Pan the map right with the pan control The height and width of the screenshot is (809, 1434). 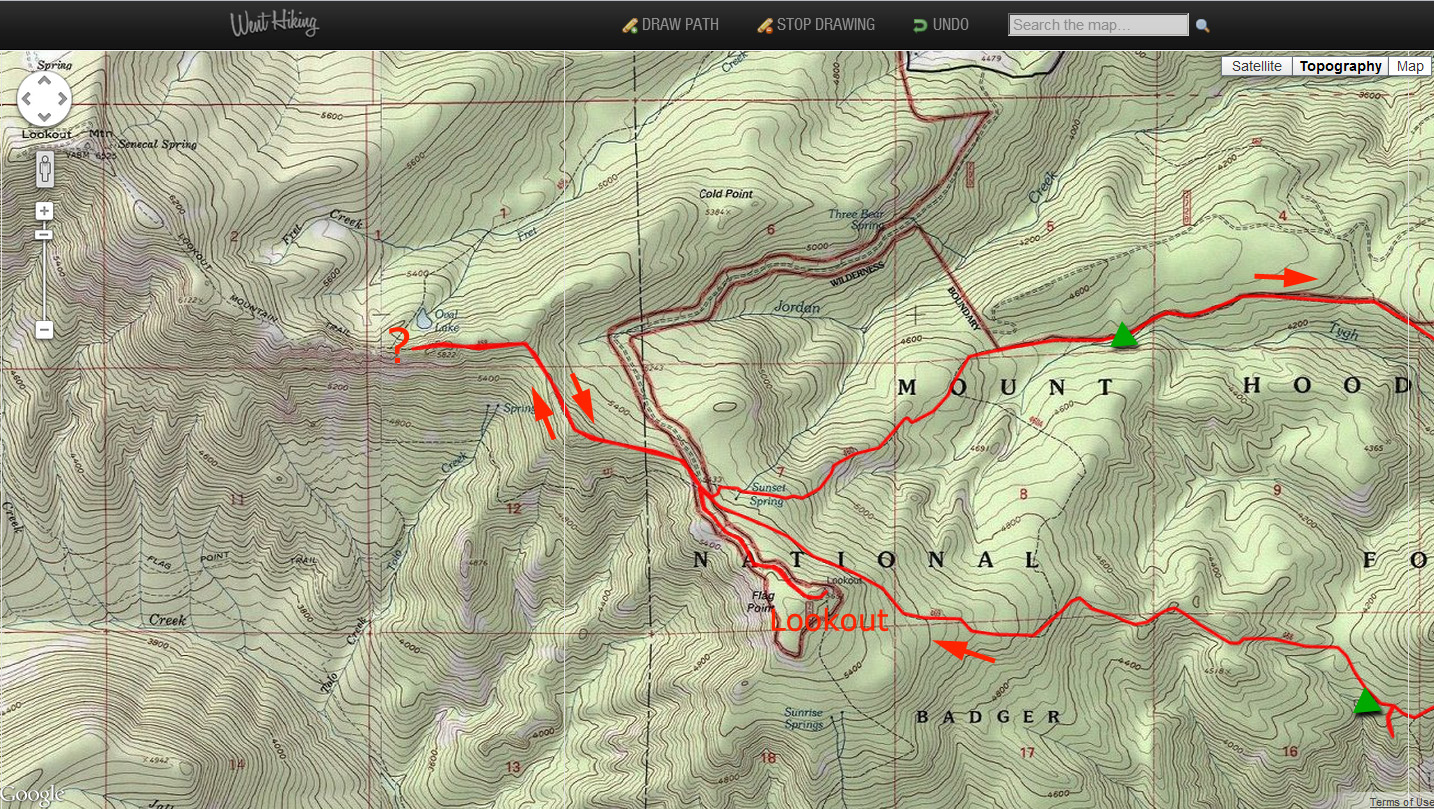click(62, 99)
